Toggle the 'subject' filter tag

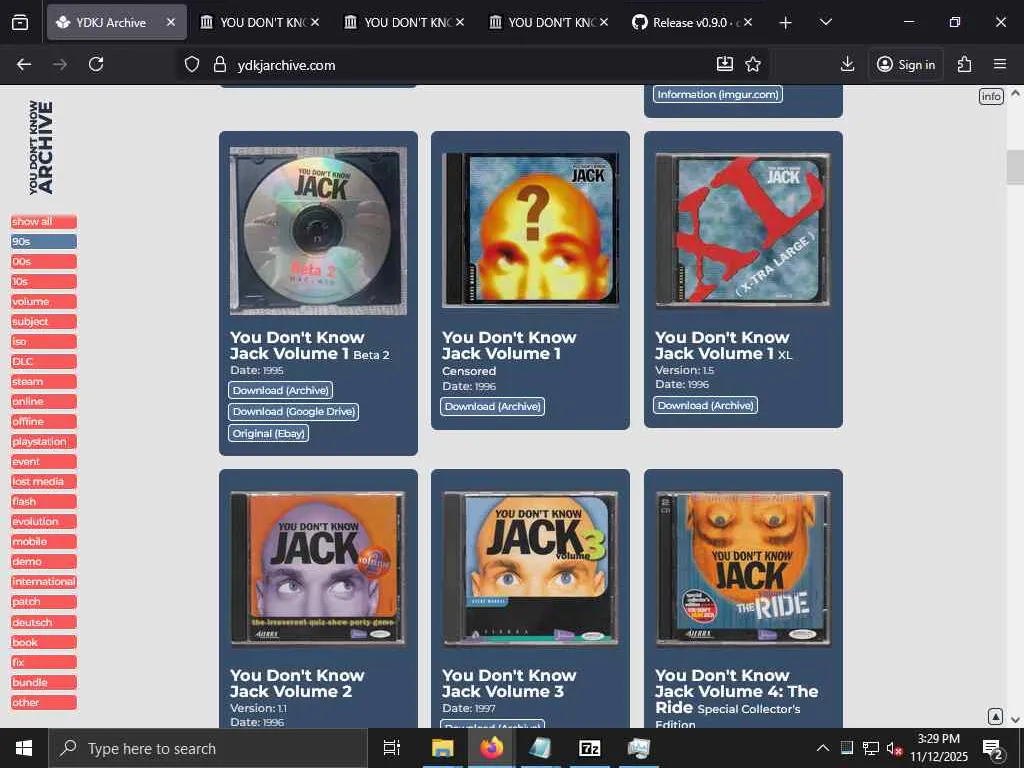pyautogui.click(x=44, y=322)
